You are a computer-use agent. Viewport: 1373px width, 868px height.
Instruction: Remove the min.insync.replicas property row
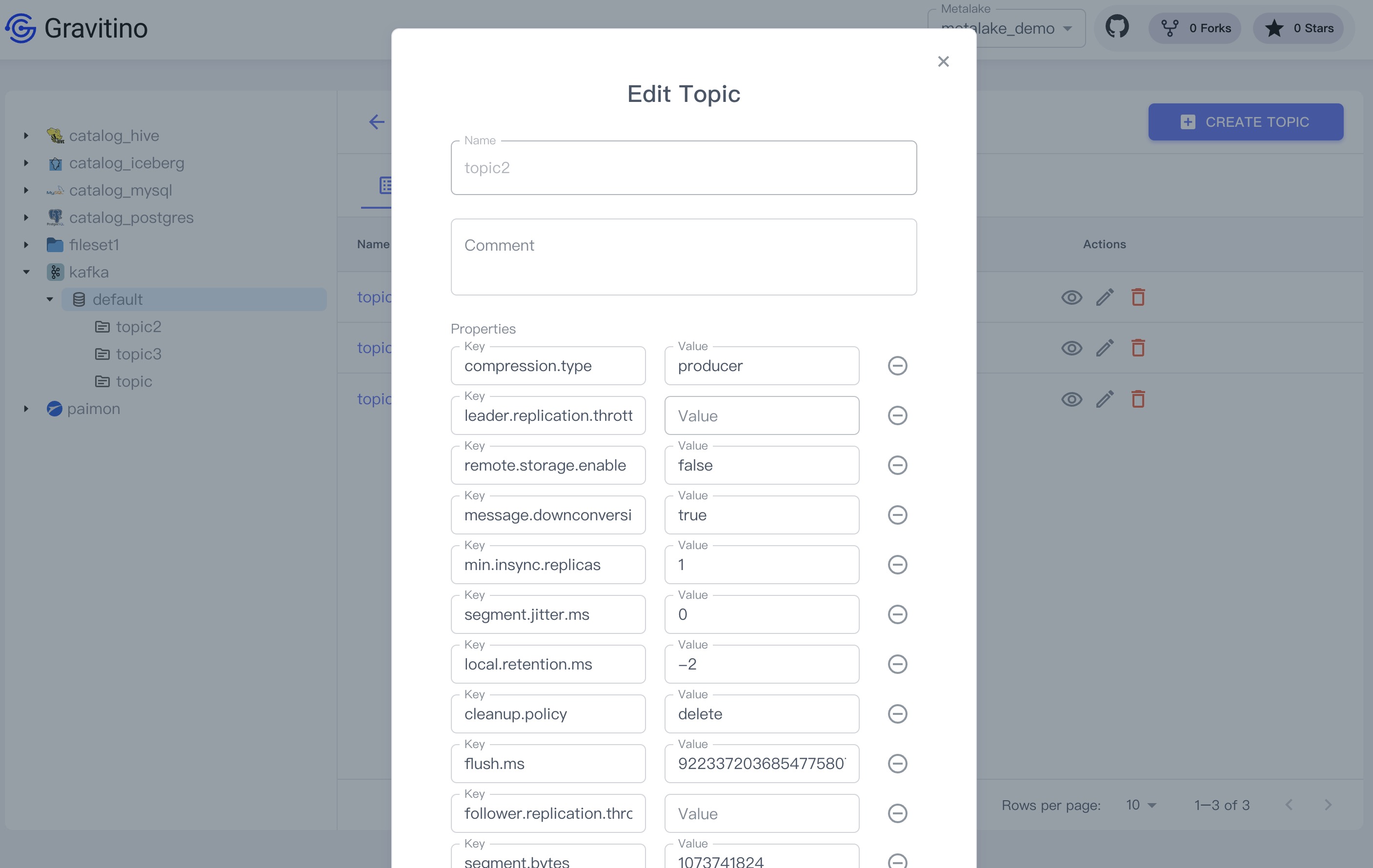click(x=897, y=564)
